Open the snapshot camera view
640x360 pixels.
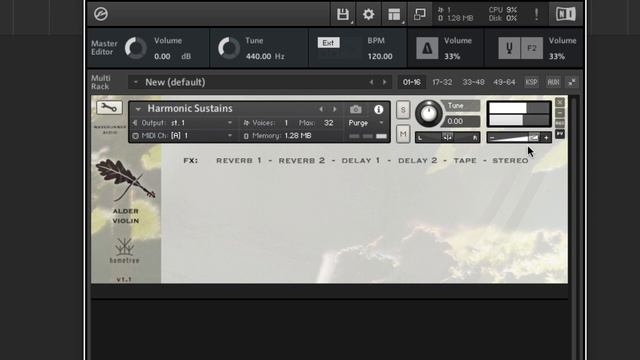pyautogui.click(x=356, y=109)
